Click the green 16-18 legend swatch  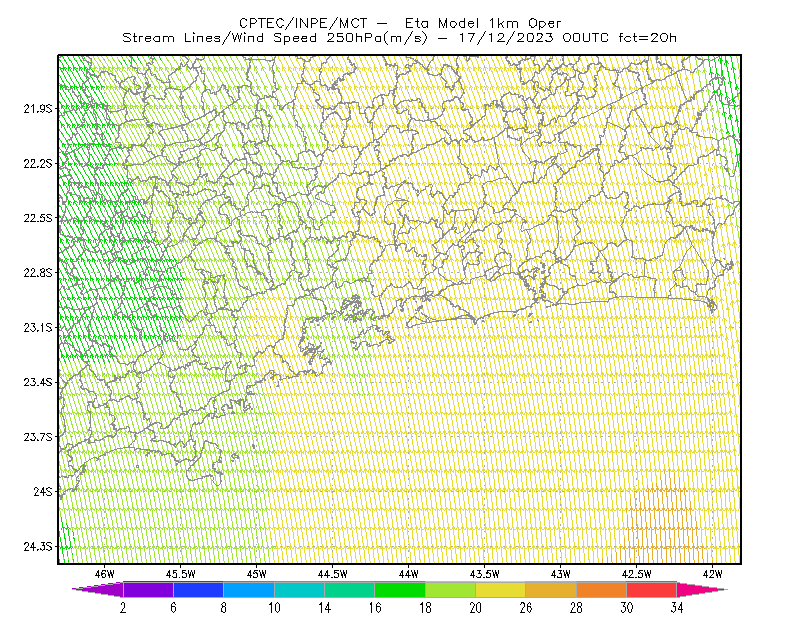tap(400, 589)
